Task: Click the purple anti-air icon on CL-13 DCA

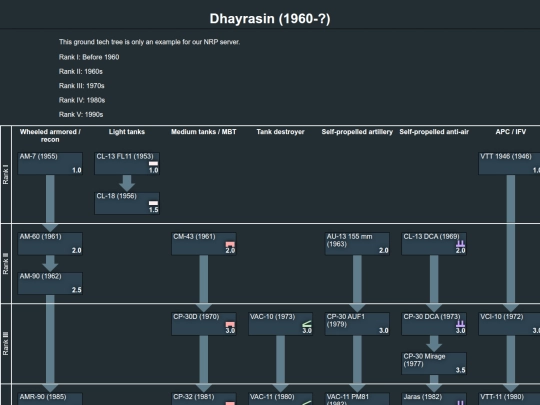Action: [460, 244]
